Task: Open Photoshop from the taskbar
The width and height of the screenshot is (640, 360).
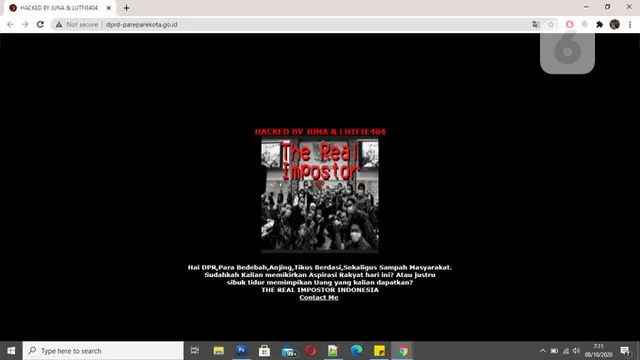Action: coord(242,350)
